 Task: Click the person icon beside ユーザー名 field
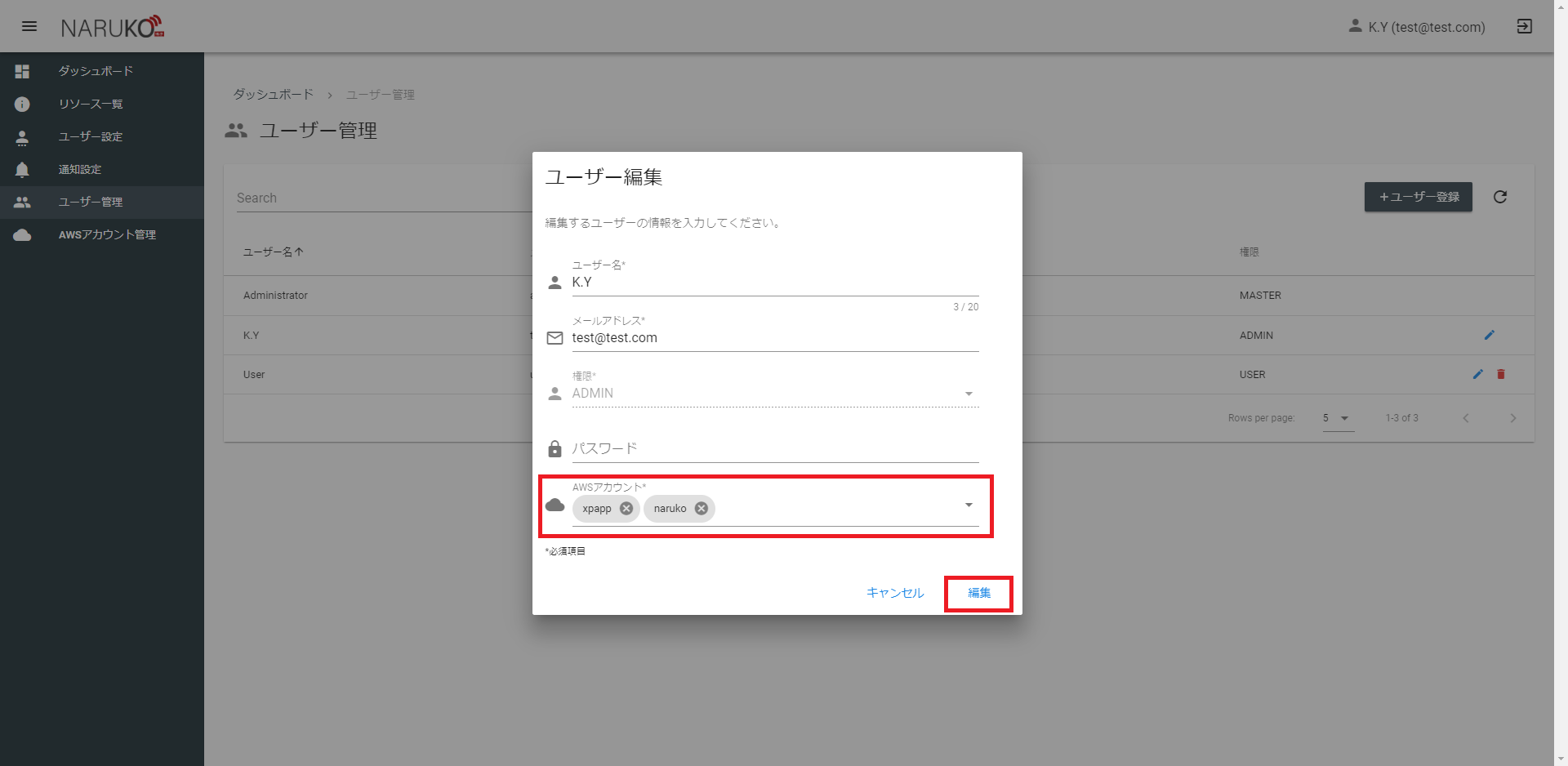tap(555, 283)
